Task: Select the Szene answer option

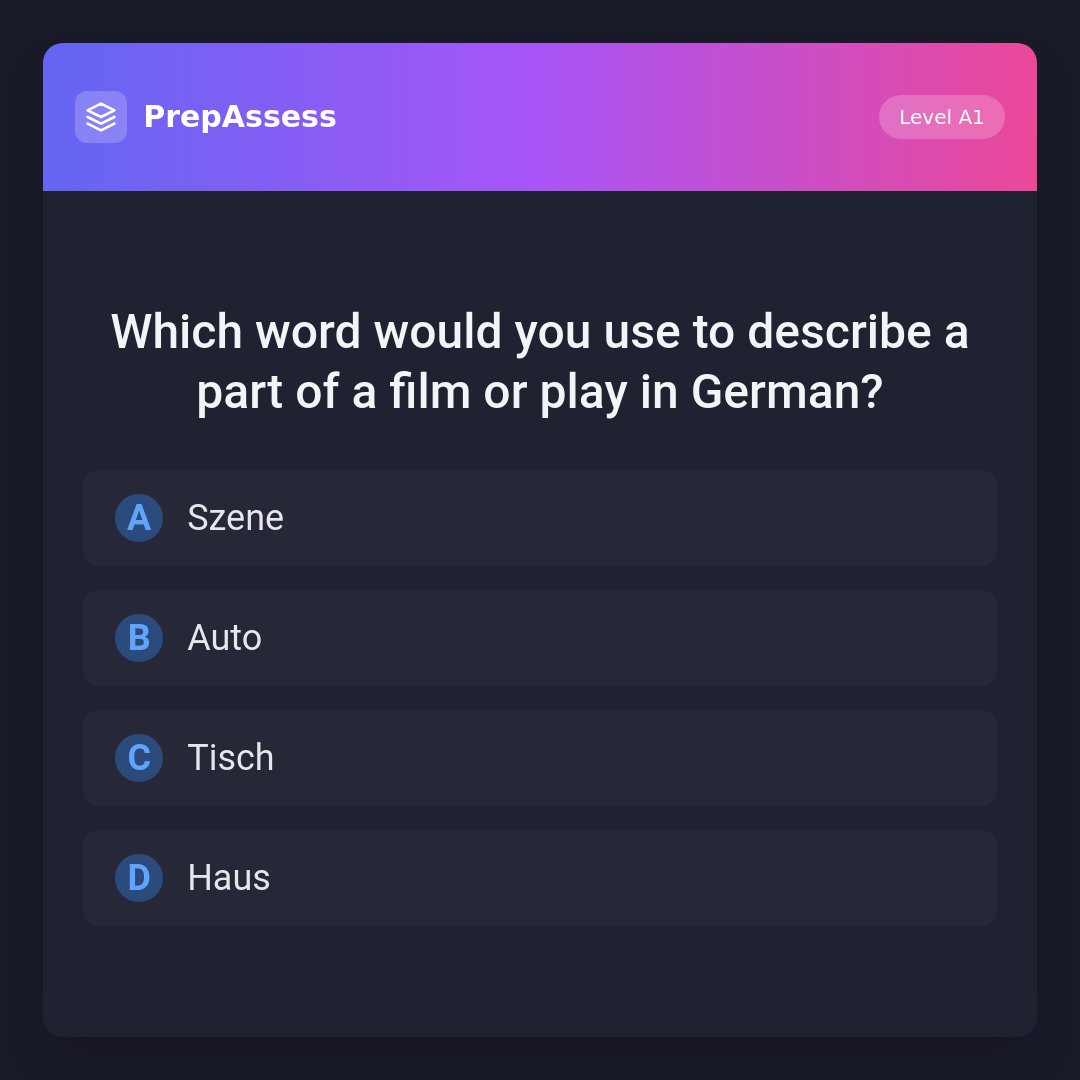Action: (600, 518)
